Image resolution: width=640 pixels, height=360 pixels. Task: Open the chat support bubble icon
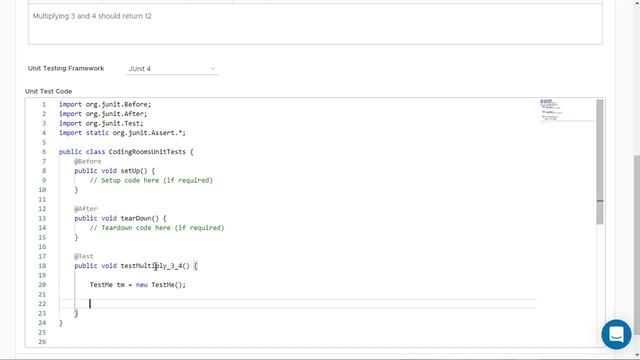[x=616, y=334]
